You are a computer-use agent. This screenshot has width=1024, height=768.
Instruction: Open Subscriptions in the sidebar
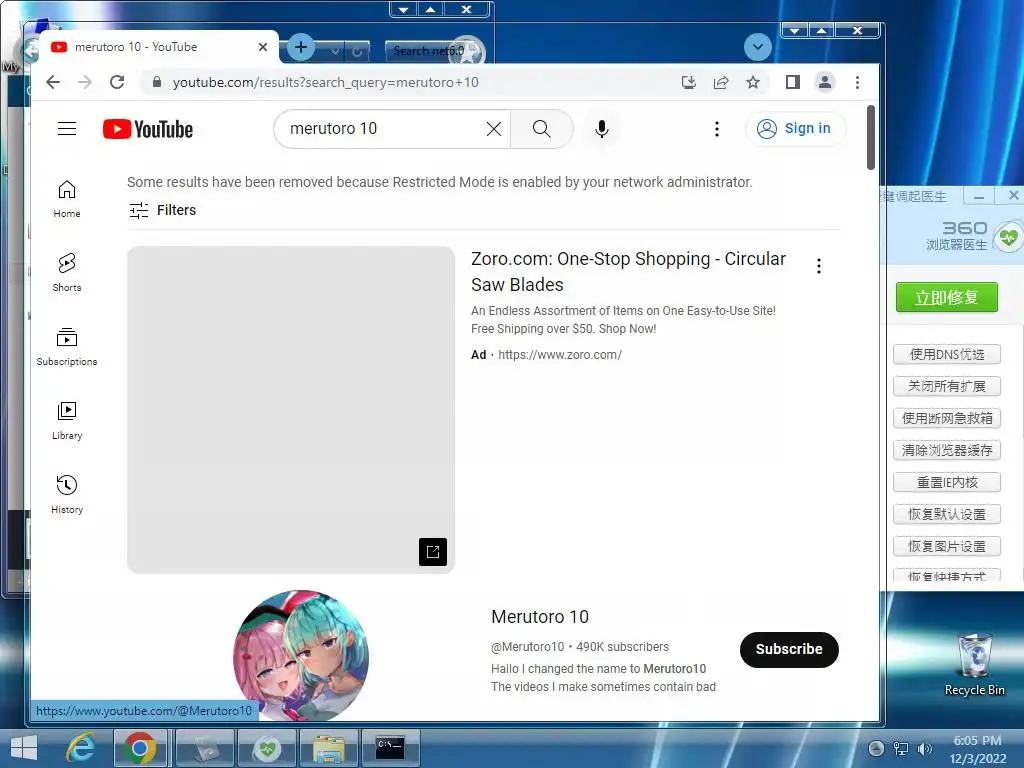point(67,347)
